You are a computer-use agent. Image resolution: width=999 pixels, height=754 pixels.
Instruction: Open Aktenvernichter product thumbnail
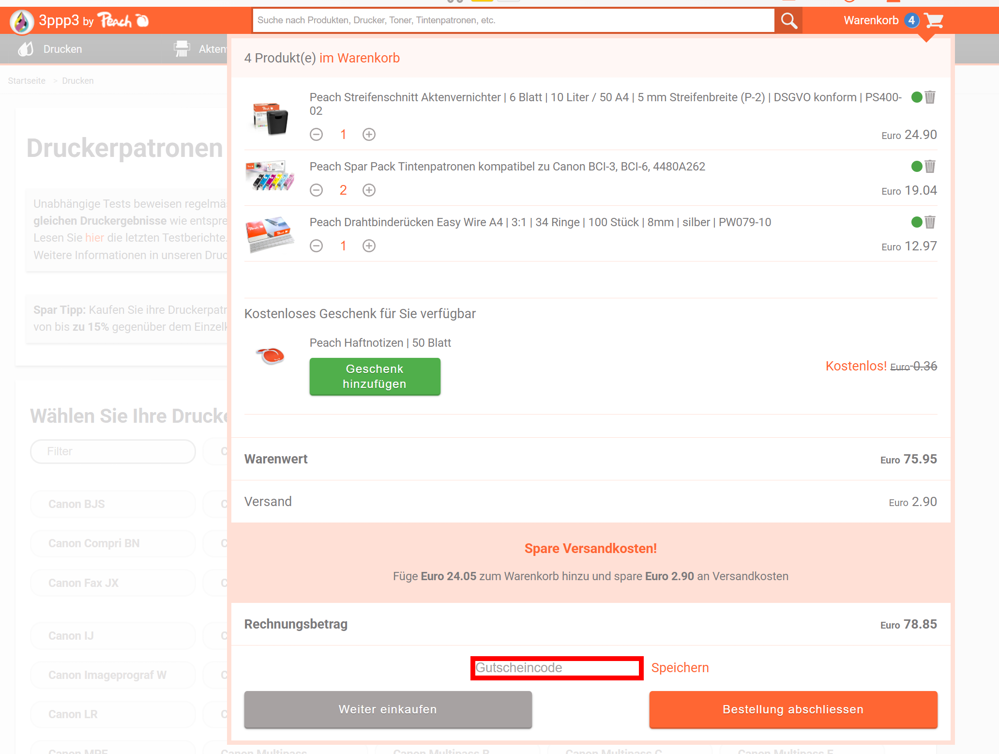(x=270, y=117)
